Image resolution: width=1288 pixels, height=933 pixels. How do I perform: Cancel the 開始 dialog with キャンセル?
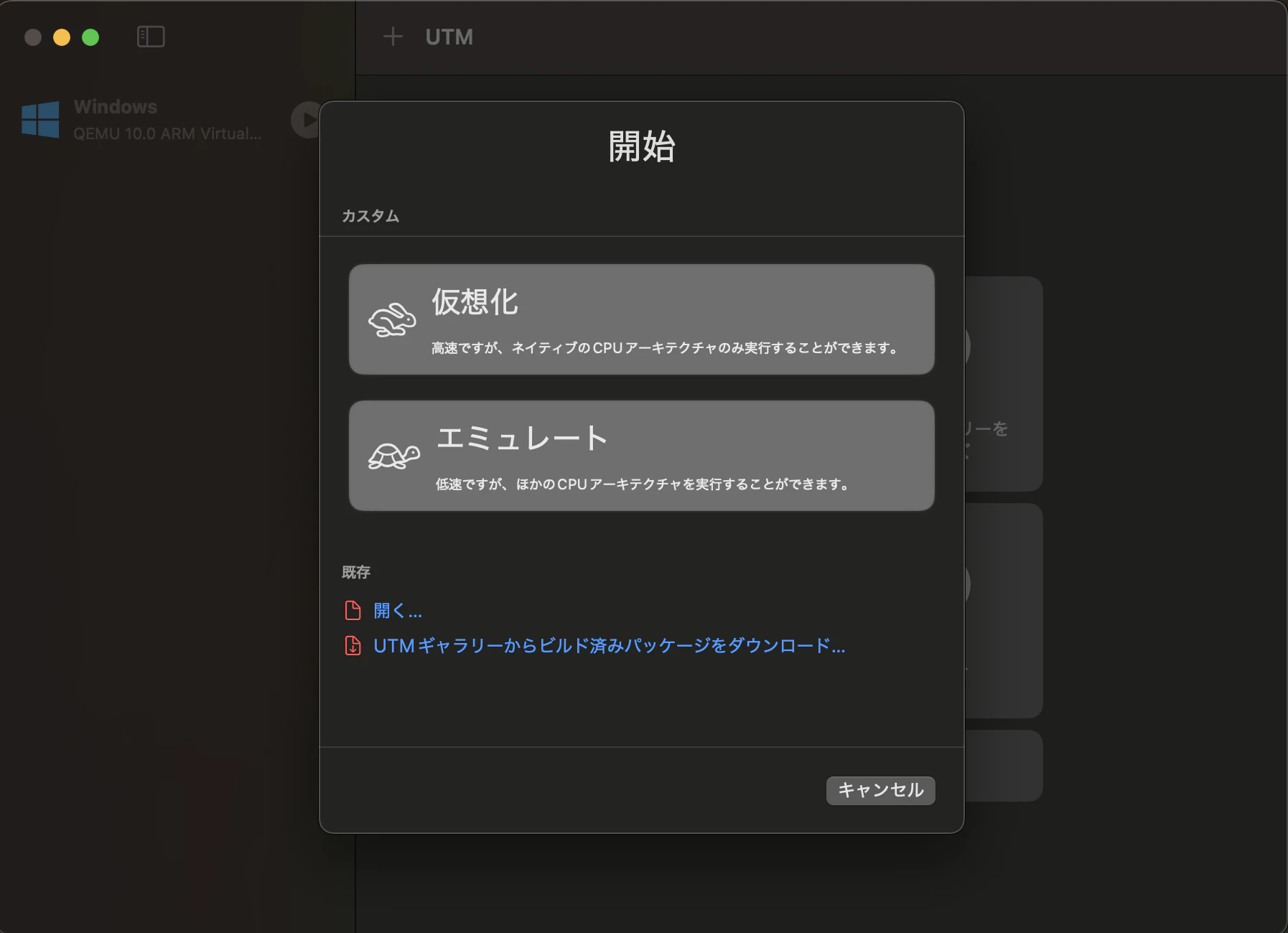pyautogui.click(x=881, y=790)
